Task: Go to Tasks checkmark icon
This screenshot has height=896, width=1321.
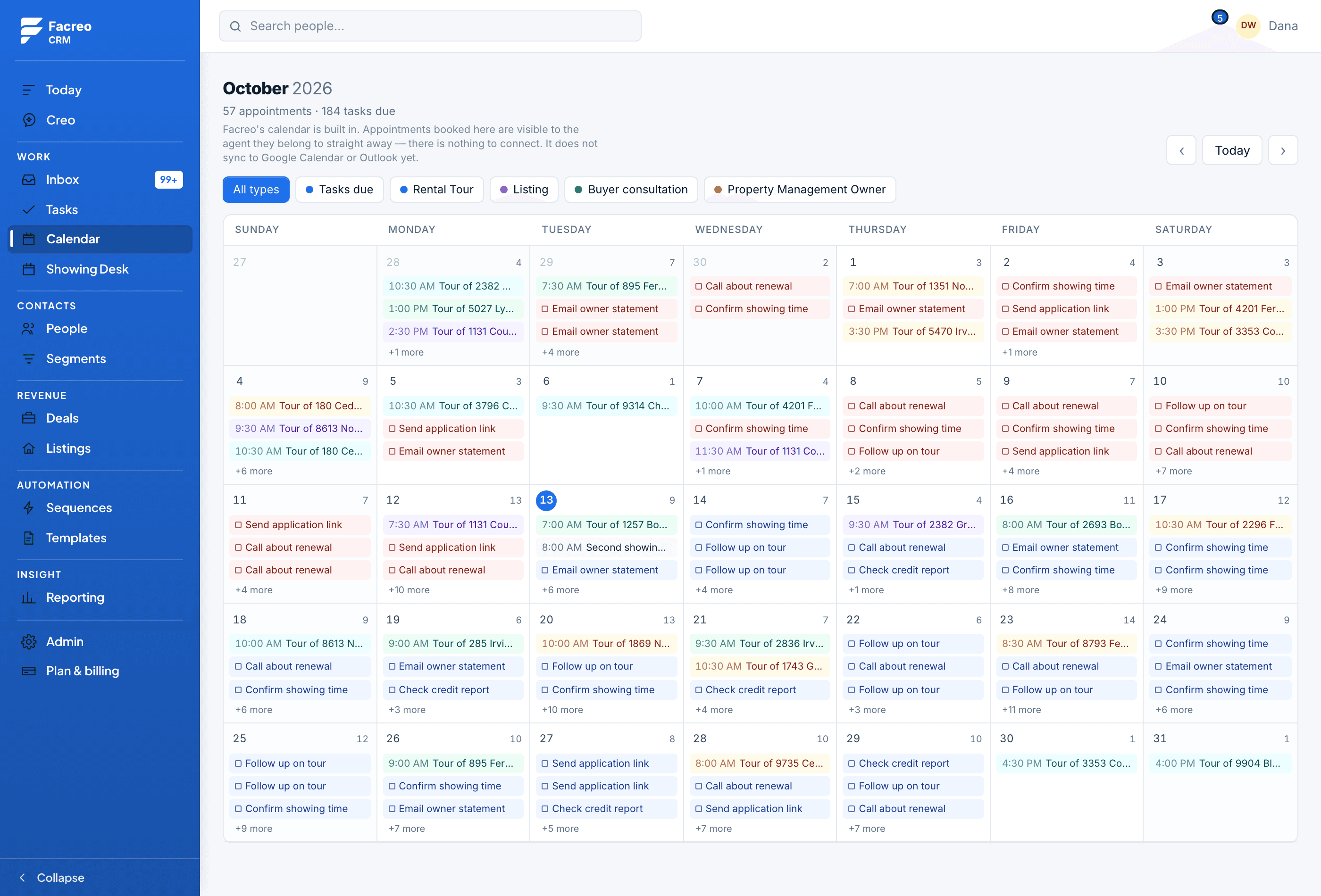Action: 28,210
